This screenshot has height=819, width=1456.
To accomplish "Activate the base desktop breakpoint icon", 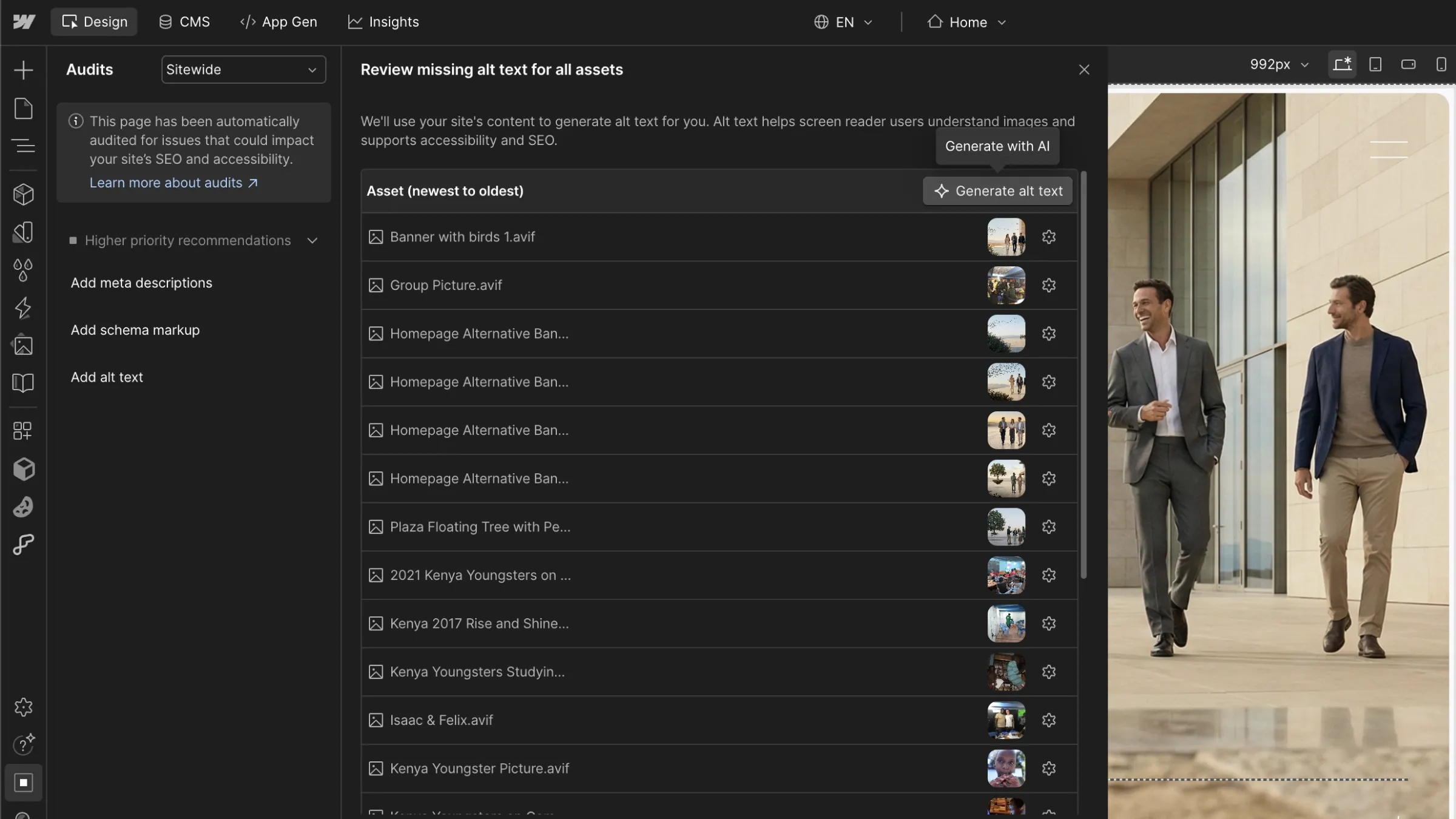I will (x=1342, y=64).
